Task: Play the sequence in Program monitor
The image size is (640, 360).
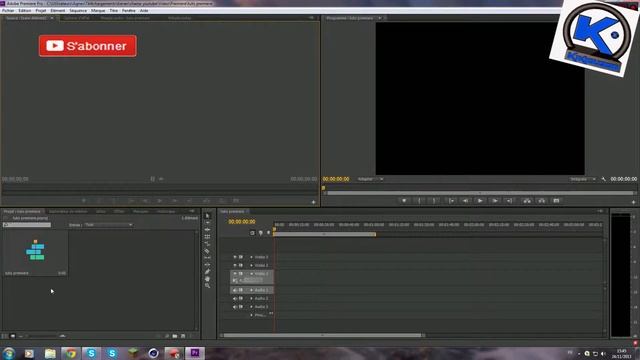Action: [x=480, y=201]
